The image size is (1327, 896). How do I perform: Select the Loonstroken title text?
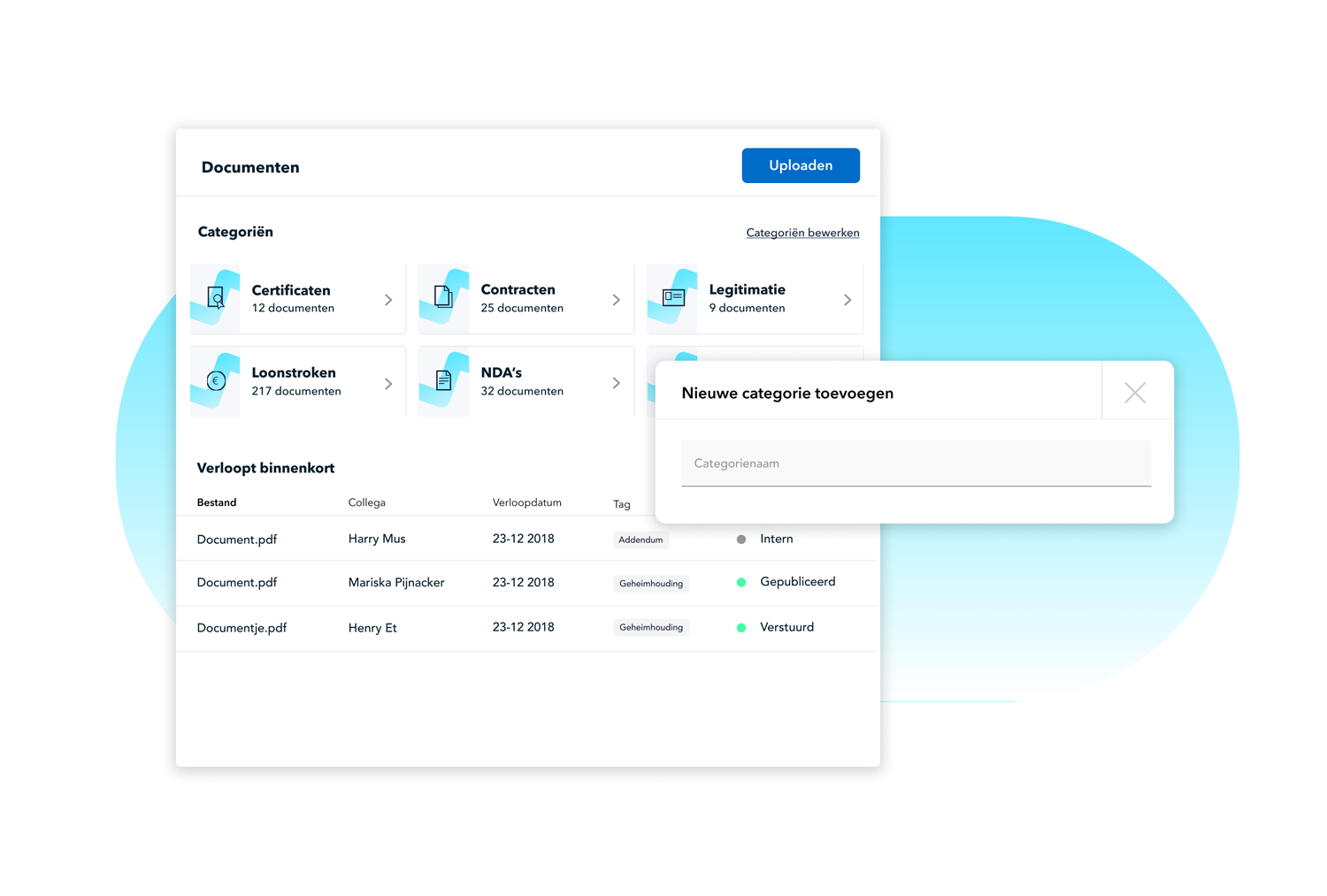click(x=294, y=372)
